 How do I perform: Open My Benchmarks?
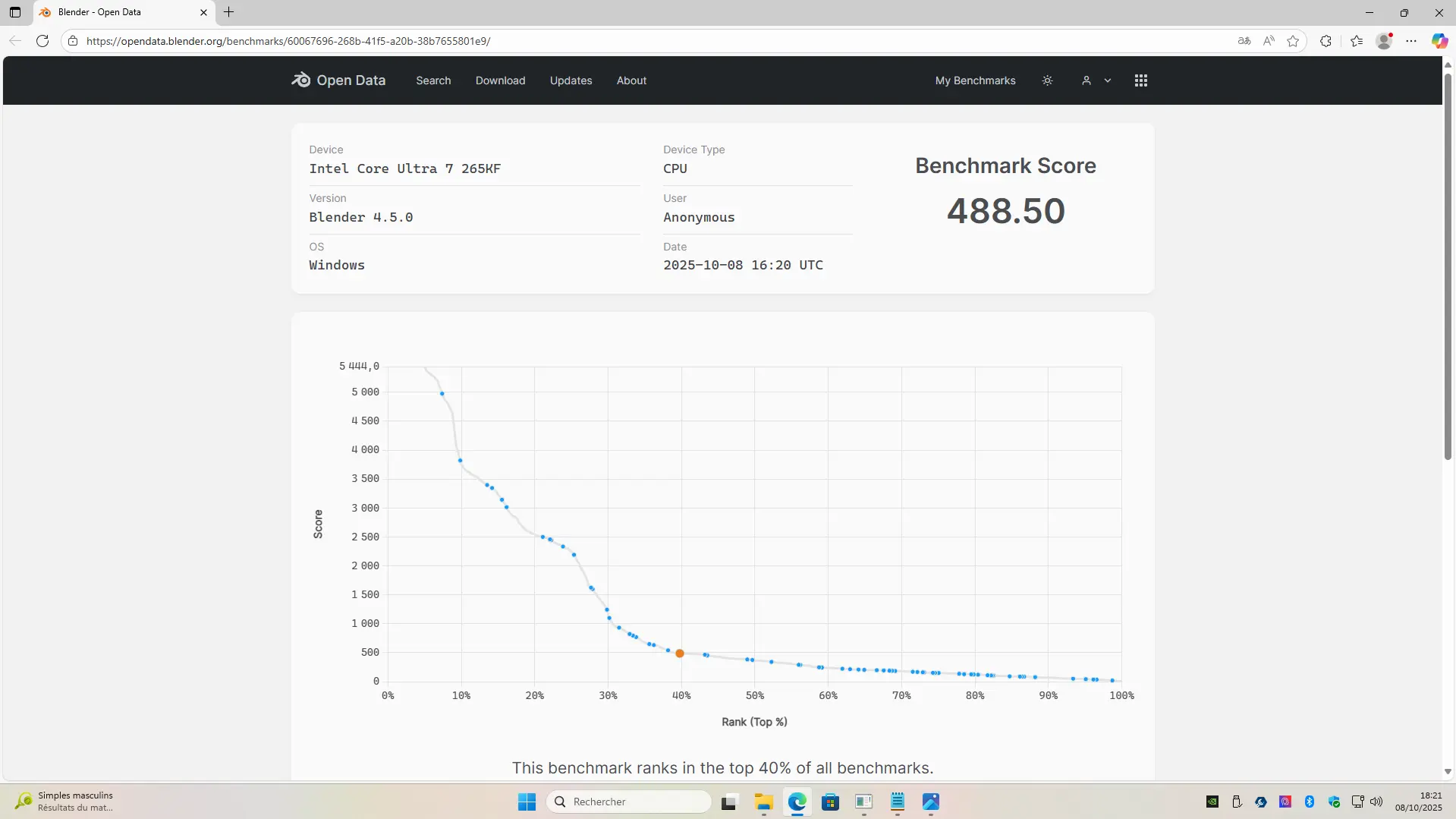pos(976,80)
